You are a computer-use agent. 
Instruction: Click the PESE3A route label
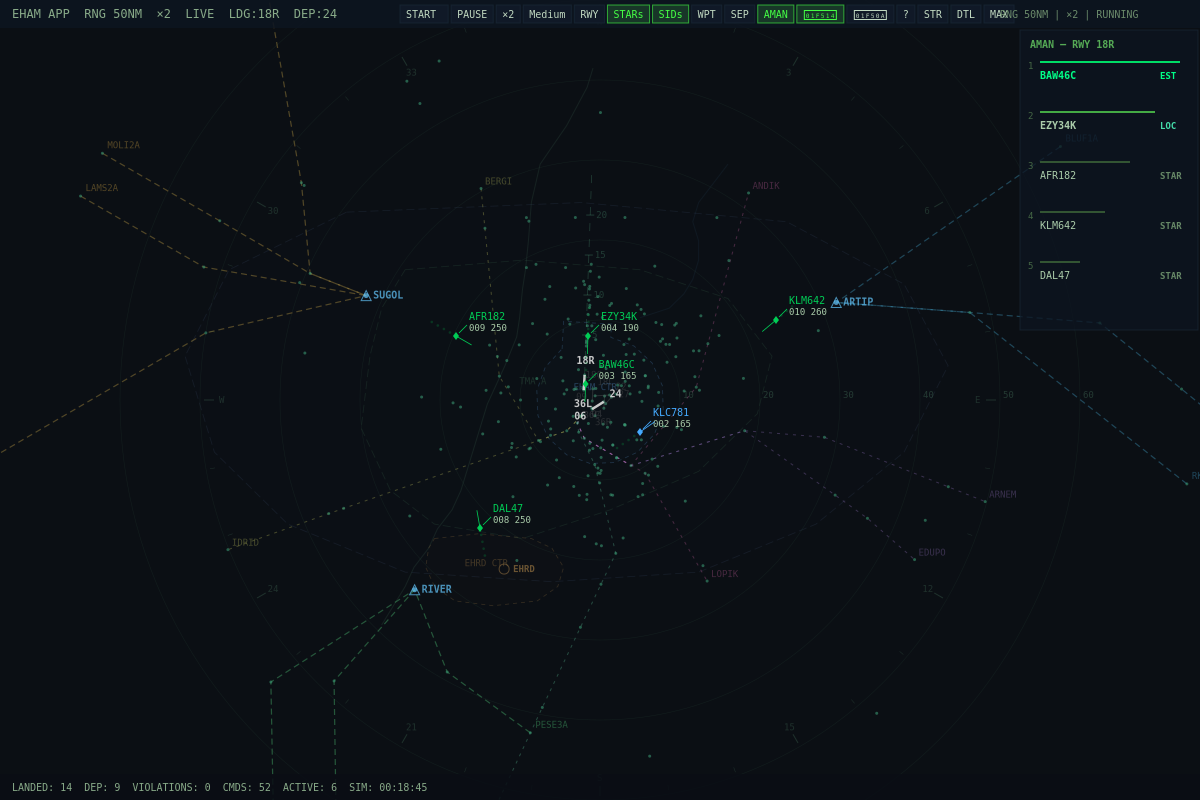552,725
